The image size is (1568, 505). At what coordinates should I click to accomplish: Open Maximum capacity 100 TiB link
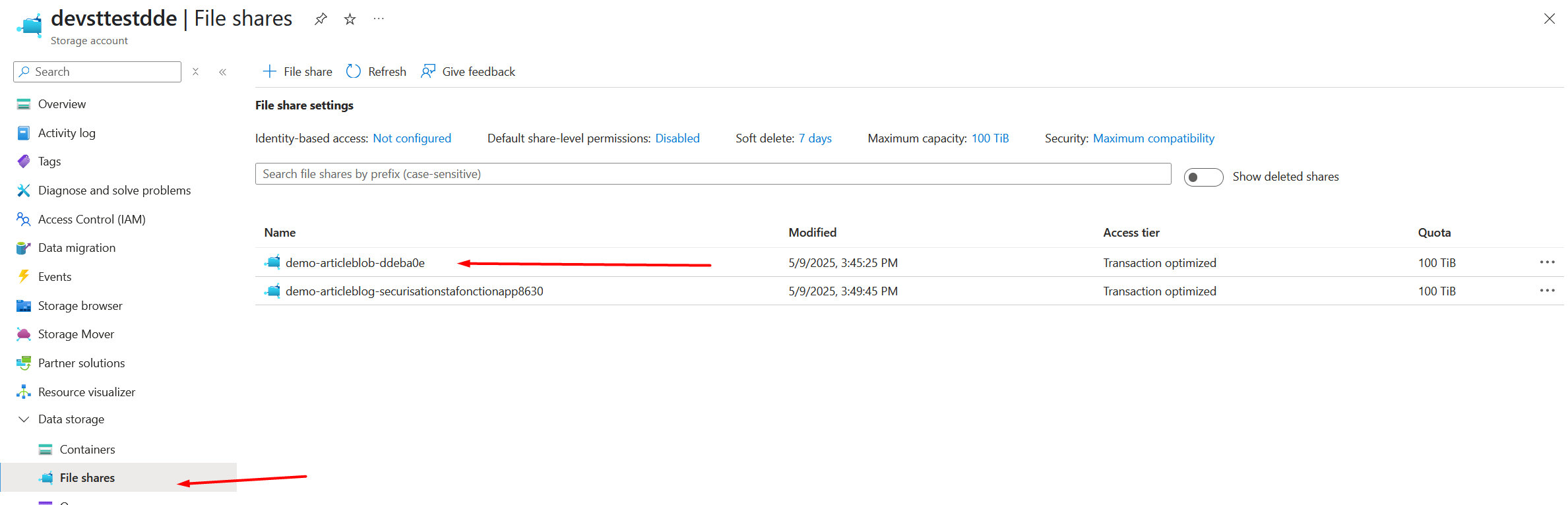(990, 138)
